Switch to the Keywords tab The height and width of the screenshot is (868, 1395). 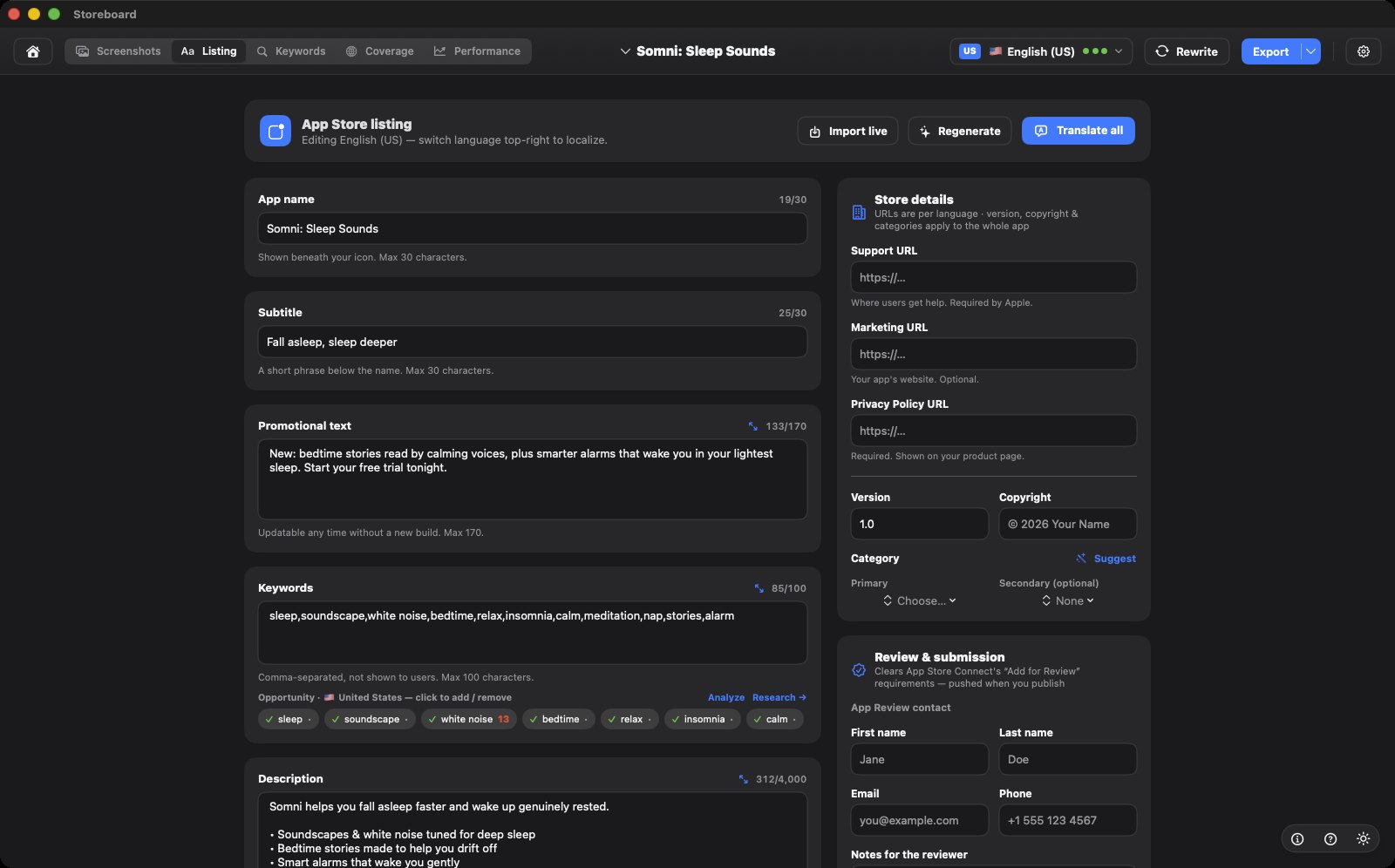coord(291,51)
